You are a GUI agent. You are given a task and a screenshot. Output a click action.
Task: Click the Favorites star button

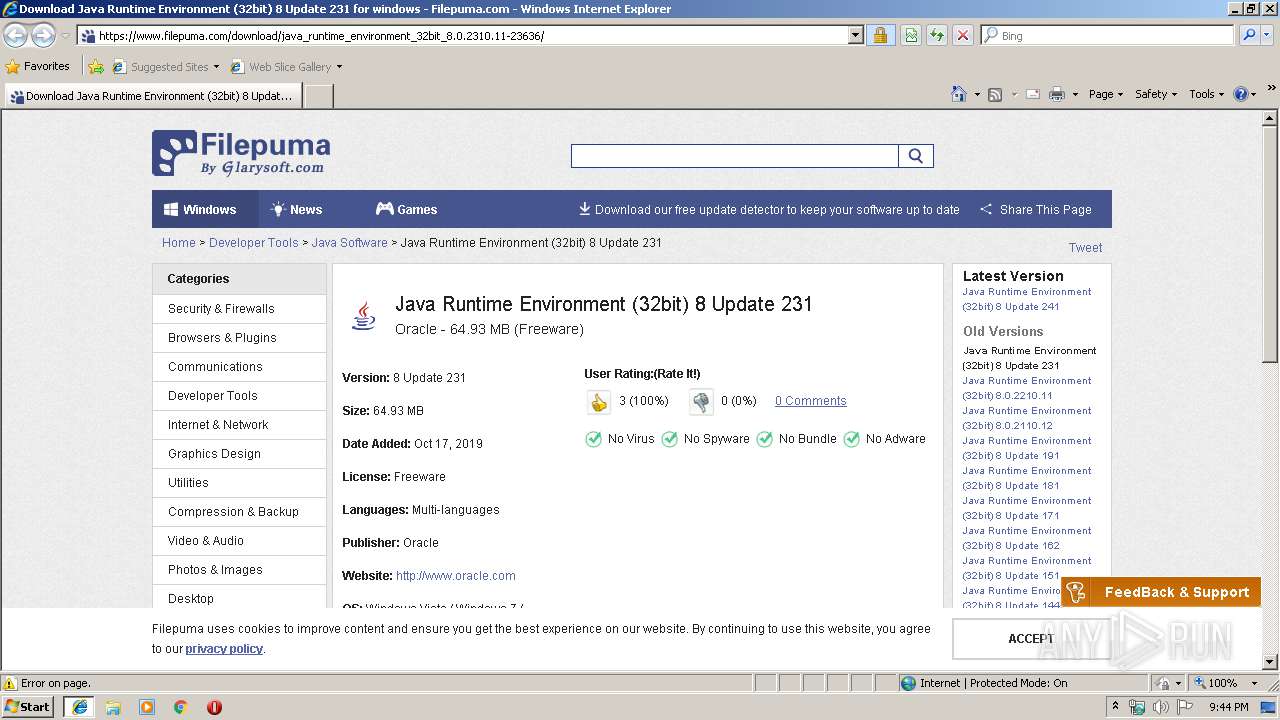click(37, 67)
